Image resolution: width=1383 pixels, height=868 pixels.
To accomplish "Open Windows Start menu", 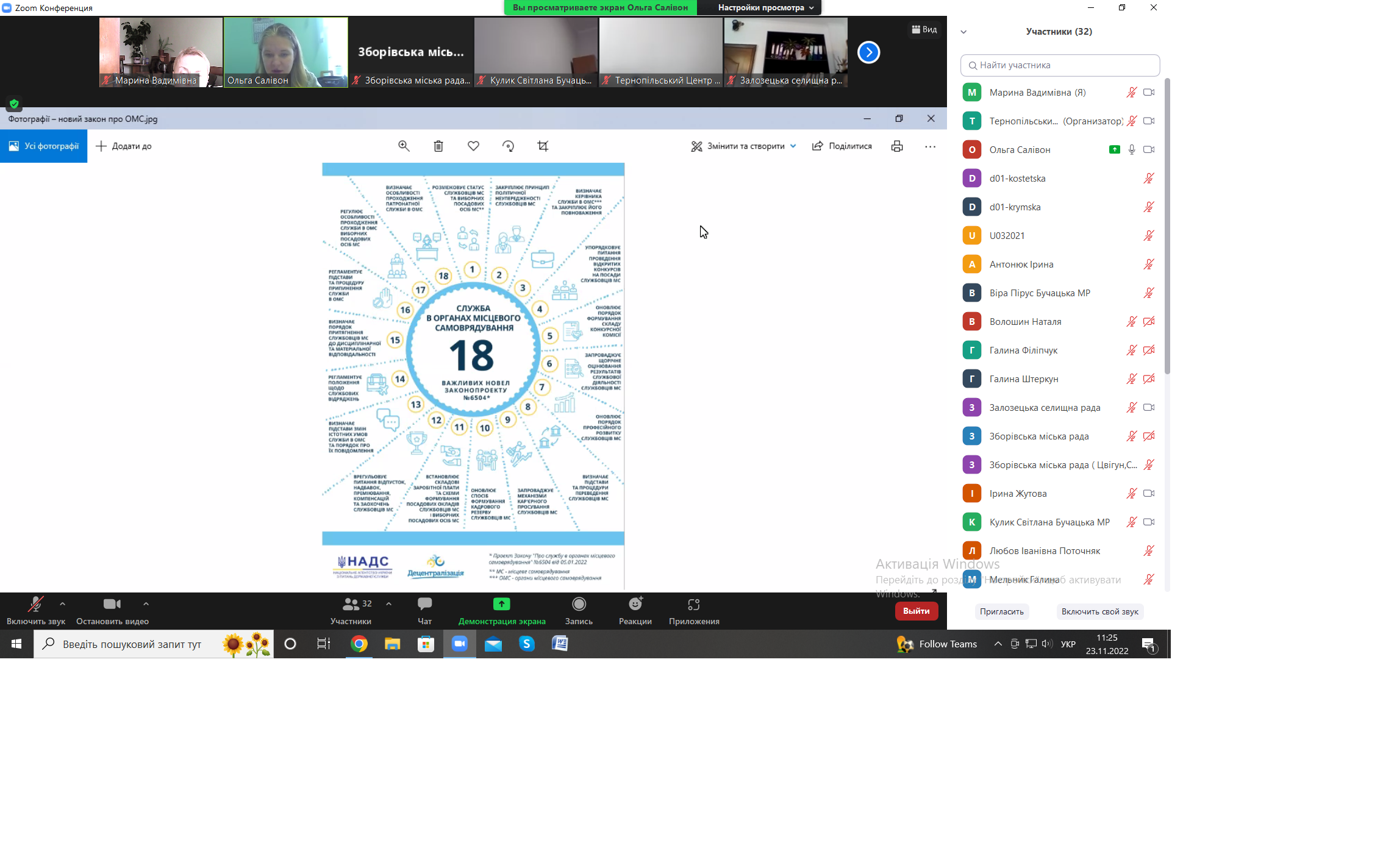I will coord(16,644).
